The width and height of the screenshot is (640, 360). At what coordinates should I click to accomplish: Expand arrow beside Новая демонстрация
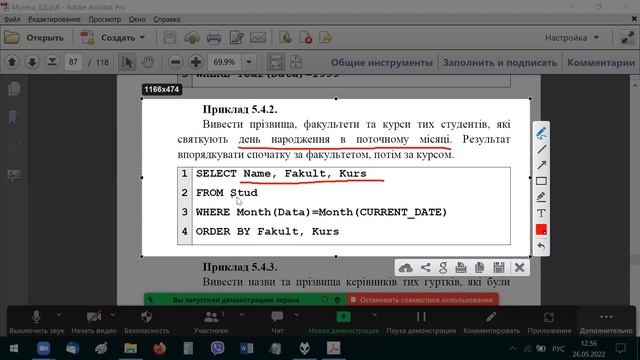point(374,315)
